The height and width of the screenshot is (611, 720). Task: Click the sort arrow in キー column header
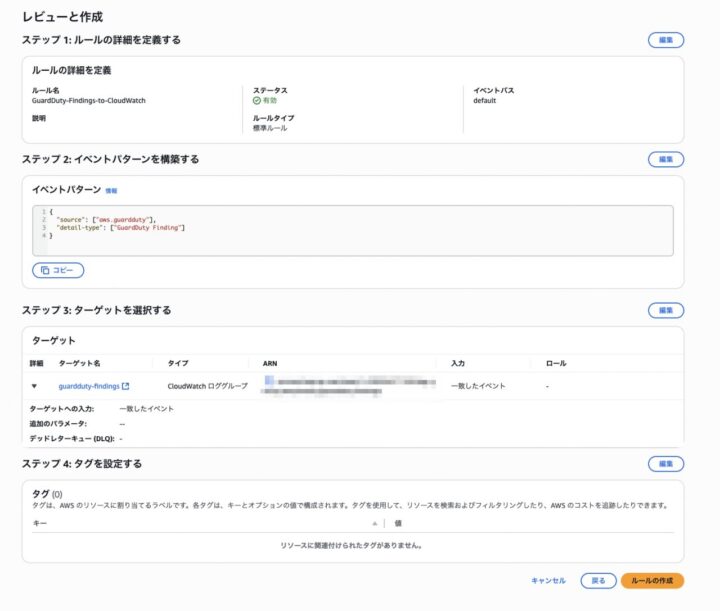pos(375,523)
